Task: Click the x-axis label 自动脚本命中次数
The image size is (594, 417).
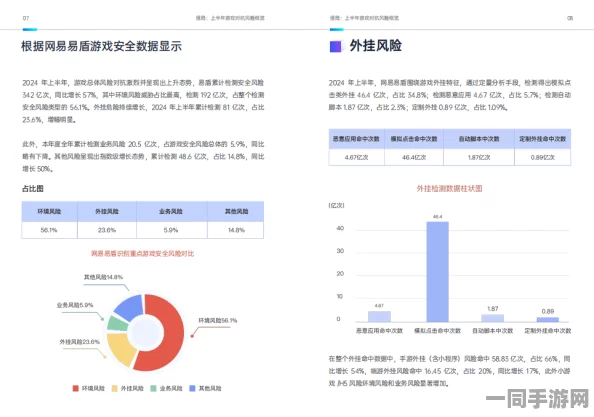Action: tap(492, 331)
